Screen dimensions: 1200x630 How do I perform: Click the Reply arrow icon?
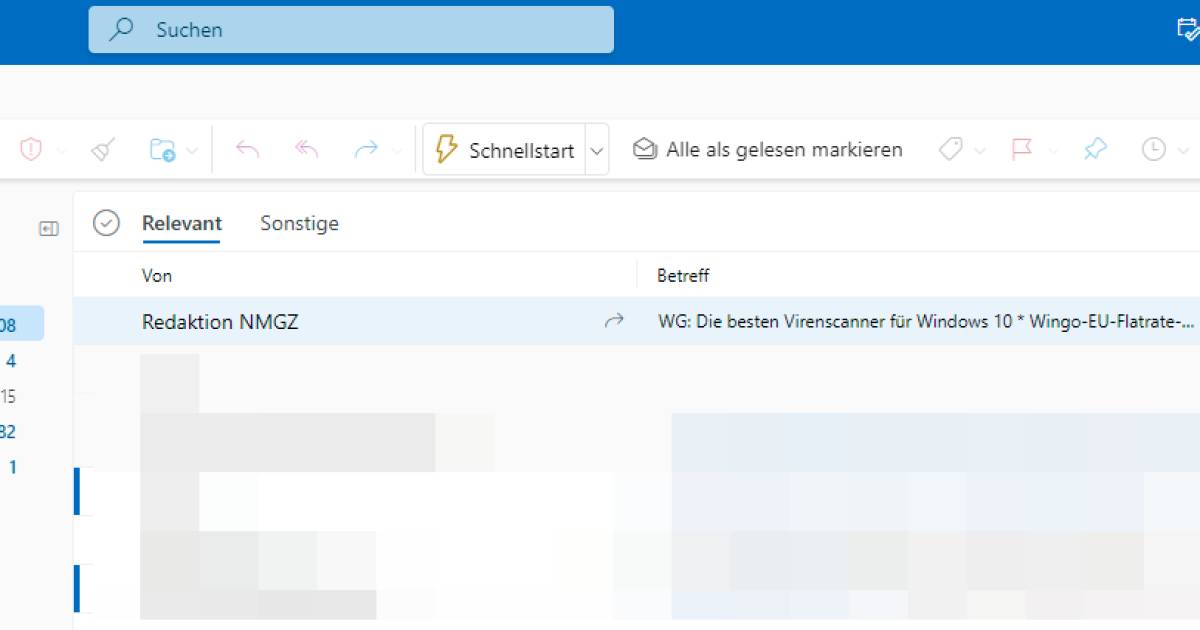[248, 148]
